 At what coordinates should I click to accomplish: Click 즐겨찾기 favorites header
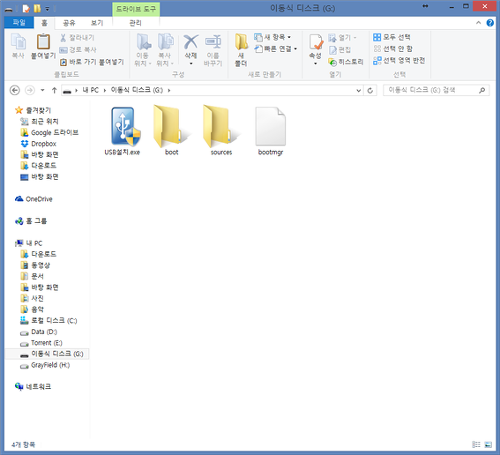(x=33, y=110)
